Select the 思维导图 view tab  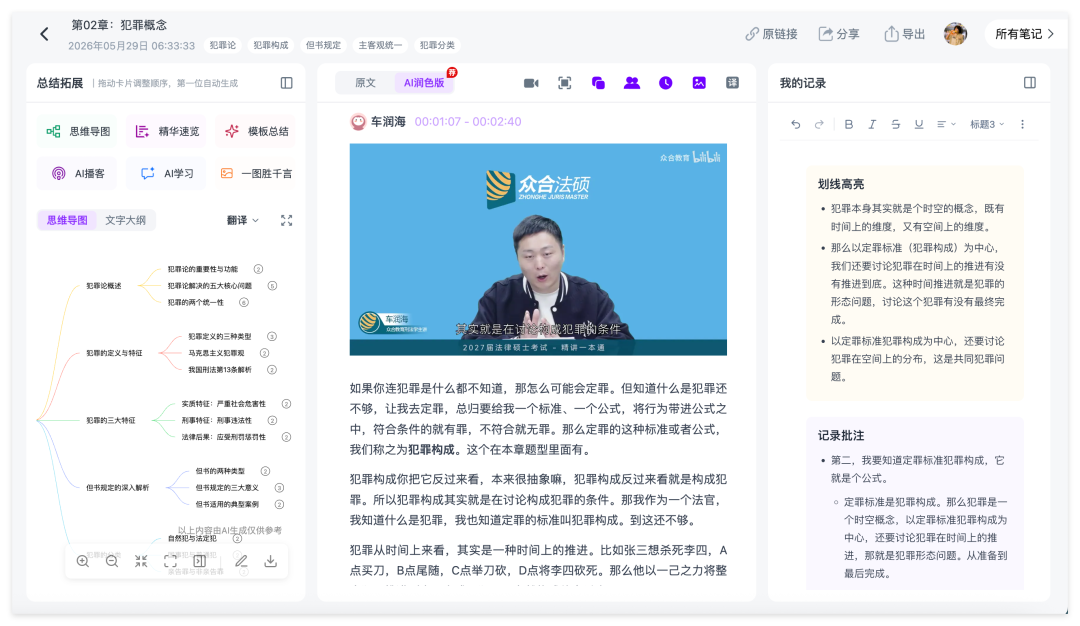(x=67, y=220)
